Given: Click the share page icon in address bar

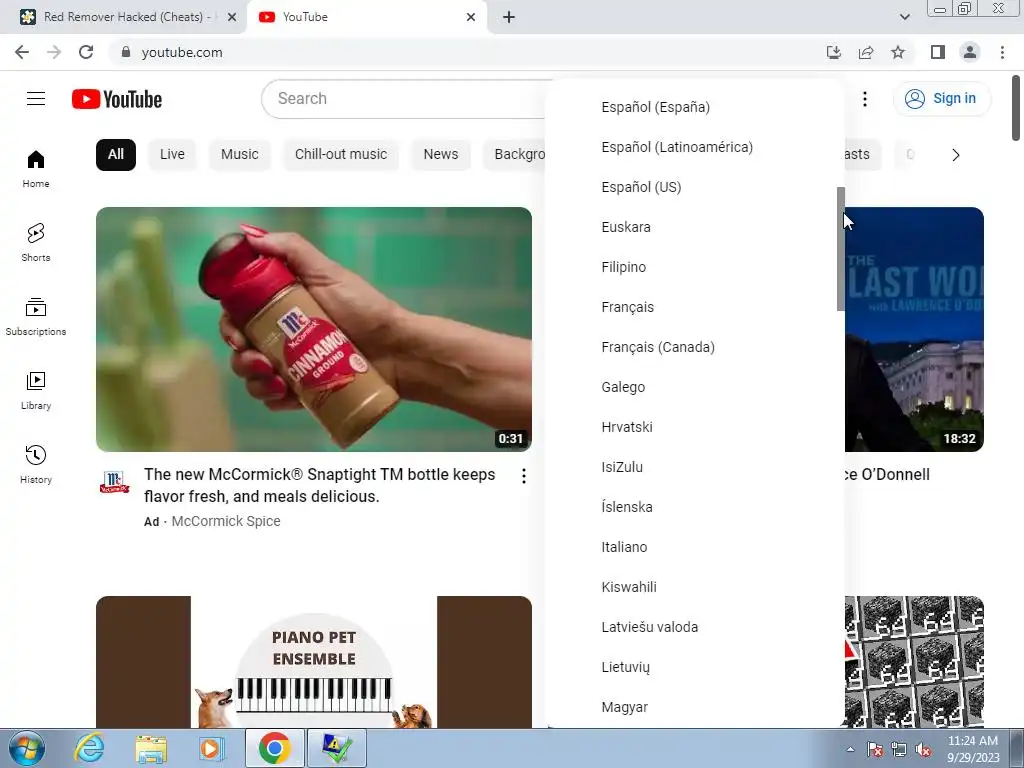Looking at the screenshot, I should 866,52.
